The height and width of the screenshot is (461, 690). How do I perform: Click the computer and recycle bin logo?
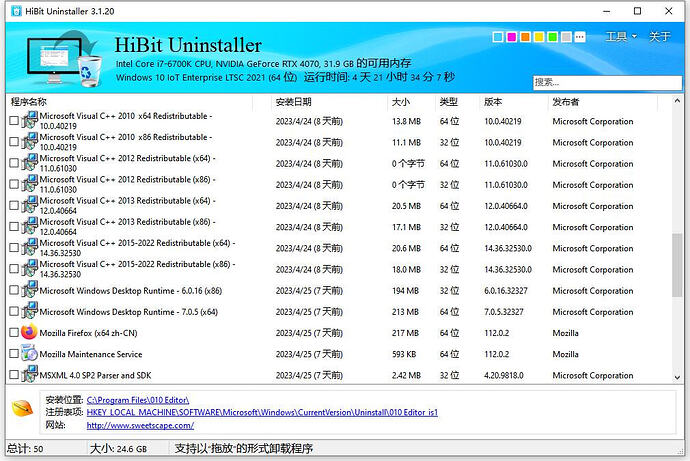(x=64, y=58)
